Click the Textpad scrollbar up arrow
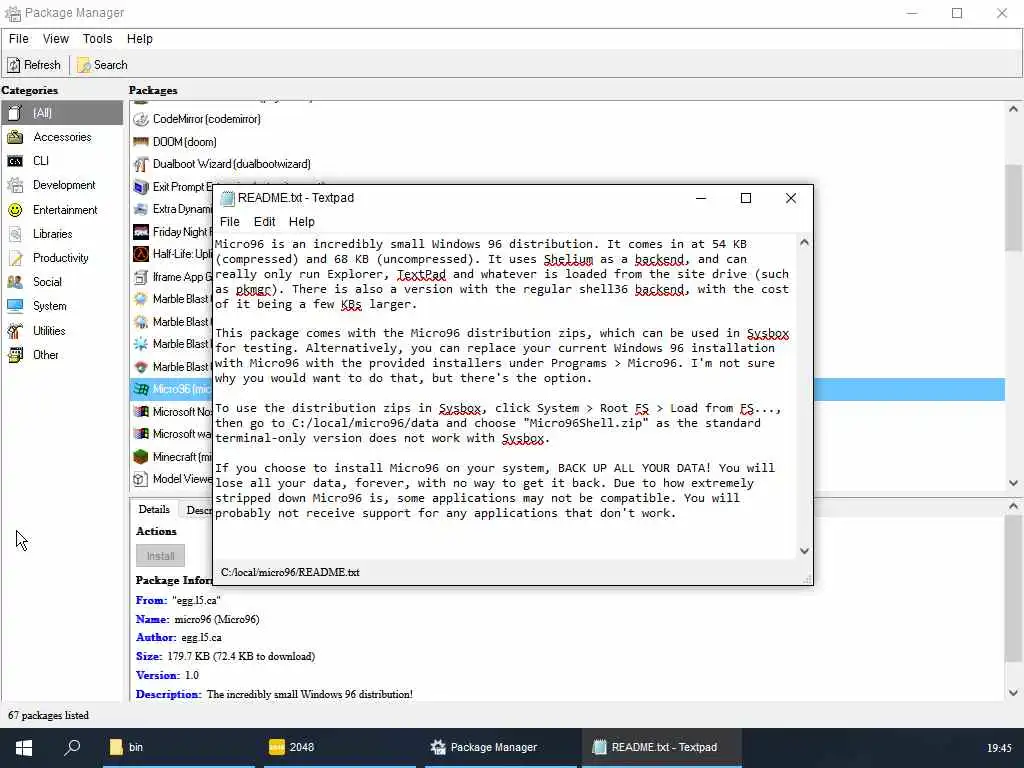This screenshot has height=768, width=1024. [805, 242]
